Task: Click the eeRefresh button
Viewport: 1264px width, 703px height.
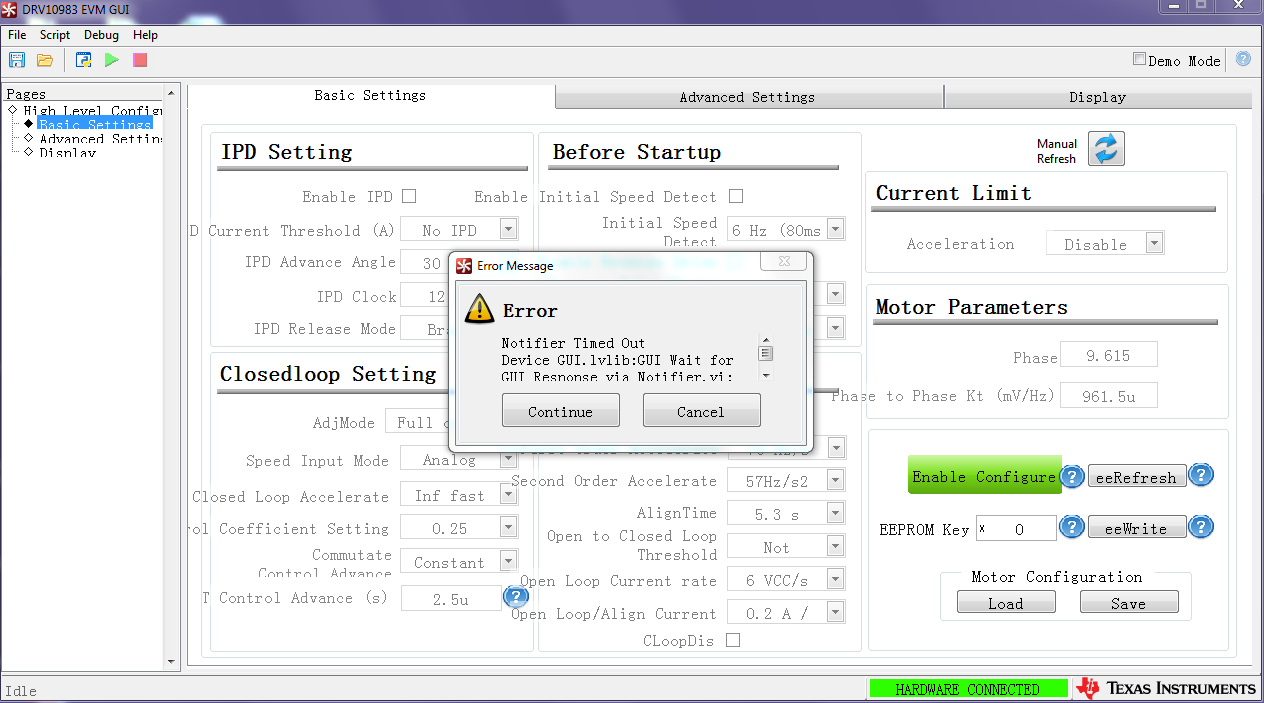Action: click(1136, 476)
